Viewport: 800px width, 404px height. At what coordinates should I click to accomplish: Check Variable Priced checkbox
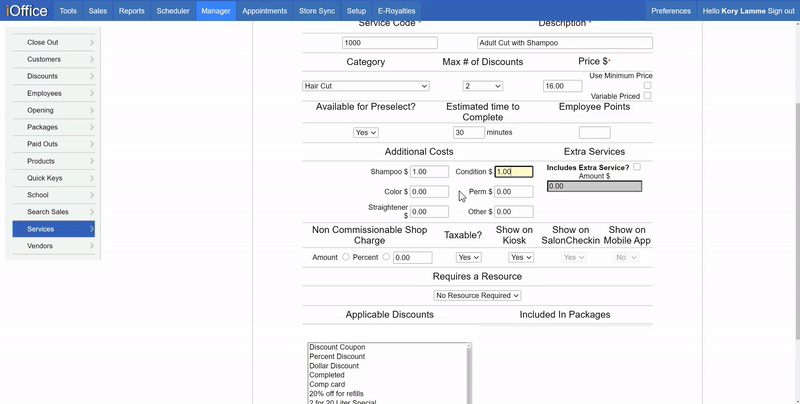click(x=647, y=95)
